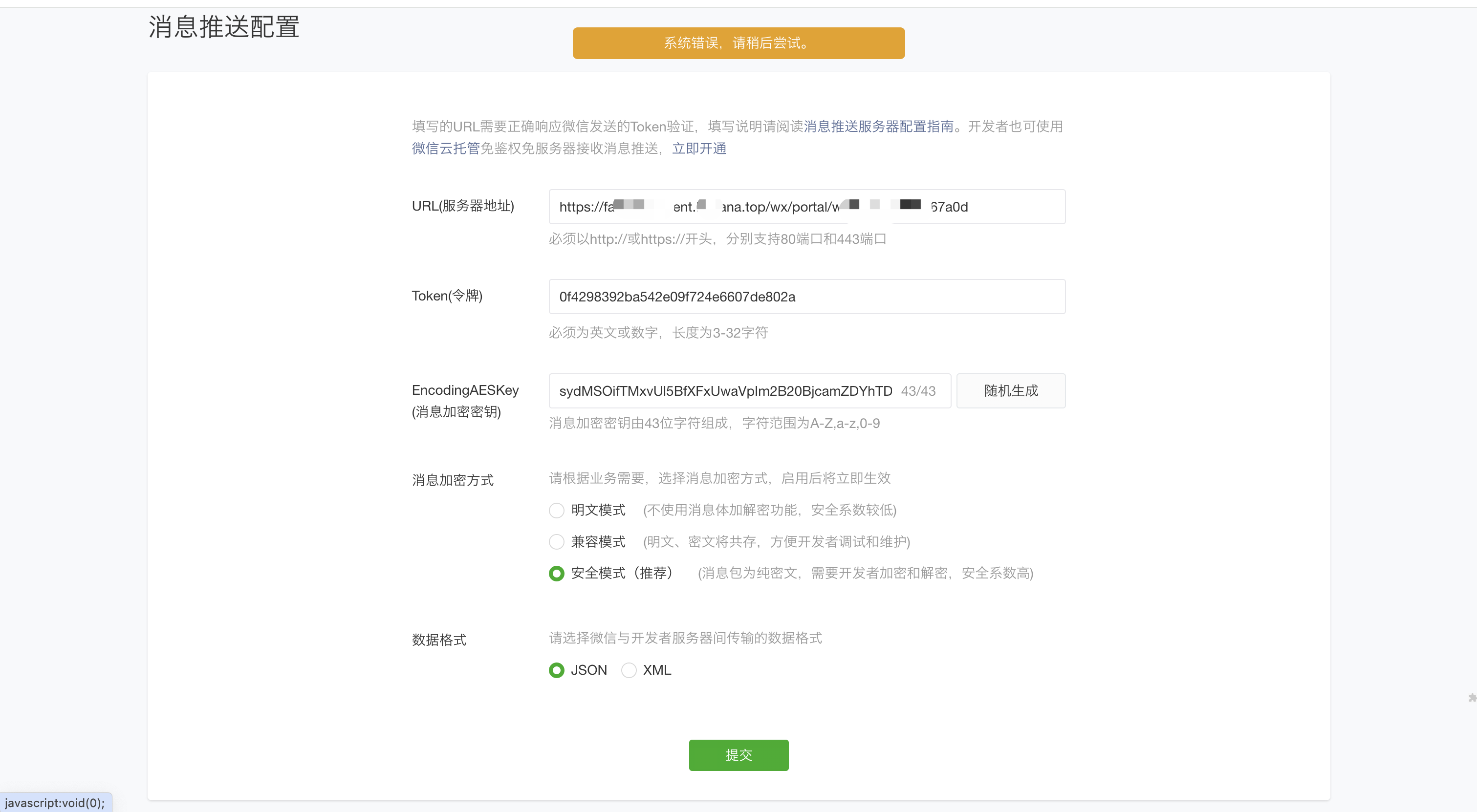This screenshot has width=1477, height=812.
Task: Focus the EncodingAESKey input field
Action: [749, 391]
